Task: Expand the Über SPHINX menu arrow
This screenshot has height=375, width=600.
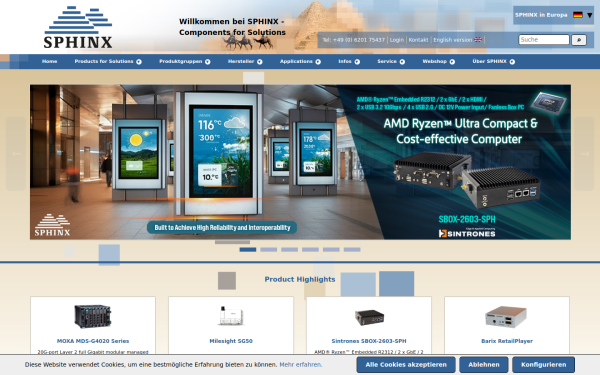Action: pos(512,62)
